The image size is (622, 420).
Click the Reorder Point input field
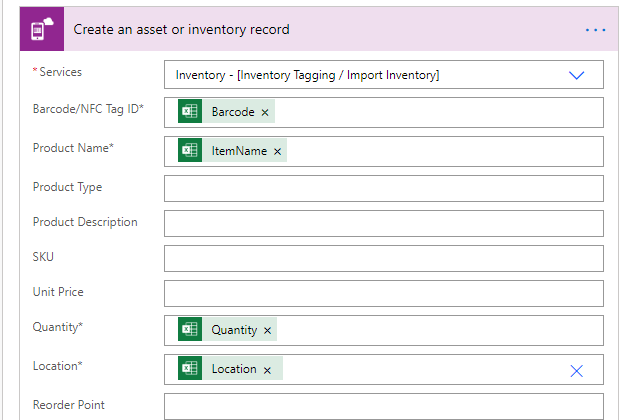(x=384, y=407)
